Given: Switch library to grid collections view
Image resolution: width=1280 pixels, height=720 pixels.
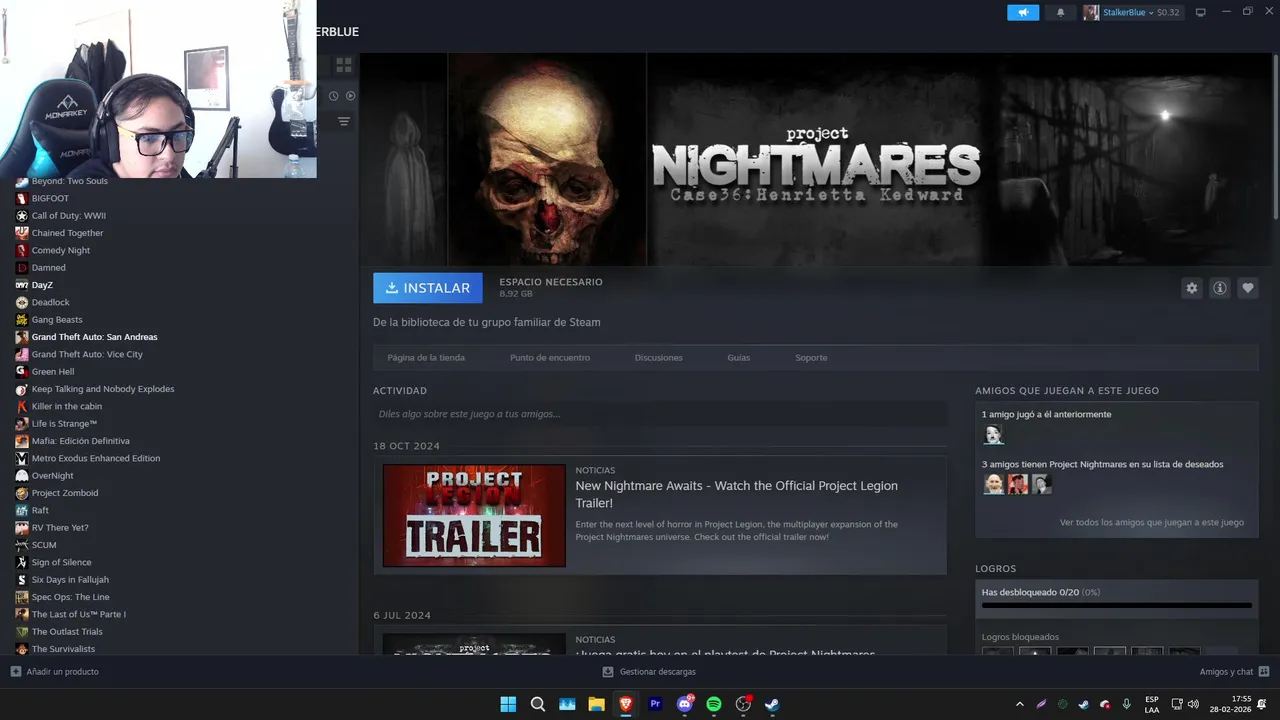Looking at the screenshot, I should pos(344,65).
